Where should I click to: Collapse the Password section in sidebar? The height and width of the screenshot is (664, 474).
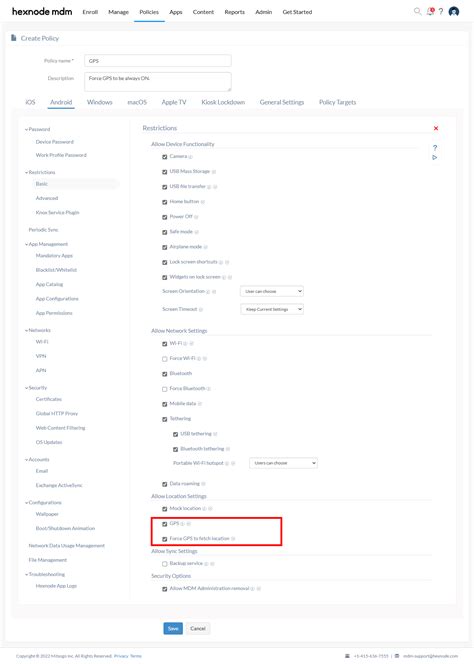[x=37, y=129]
